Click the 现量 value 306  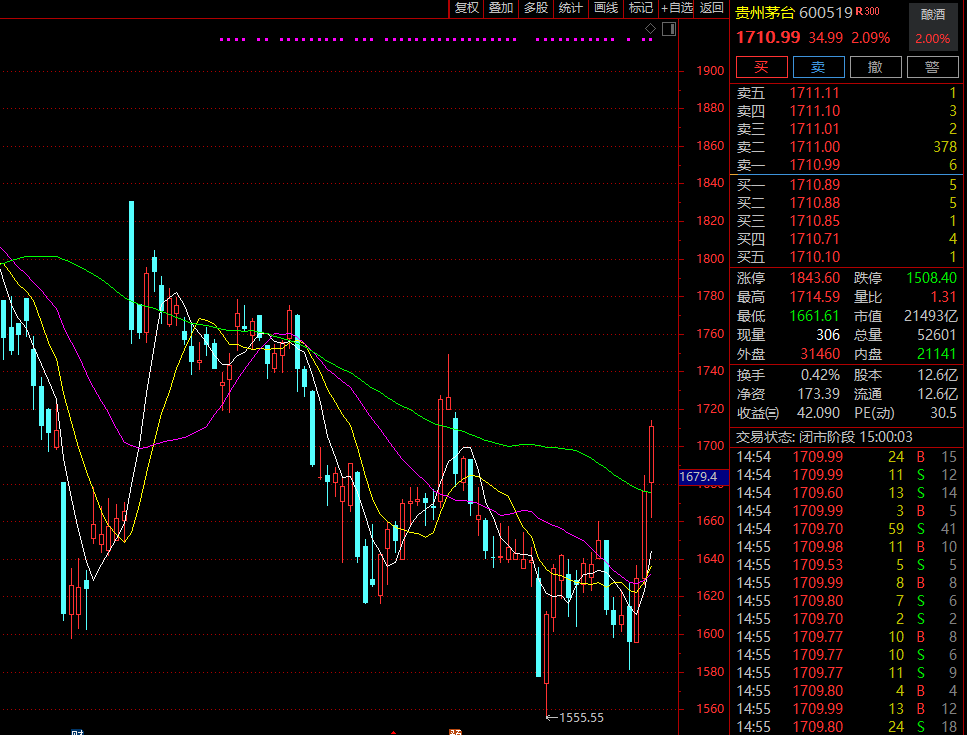[828, 335]
